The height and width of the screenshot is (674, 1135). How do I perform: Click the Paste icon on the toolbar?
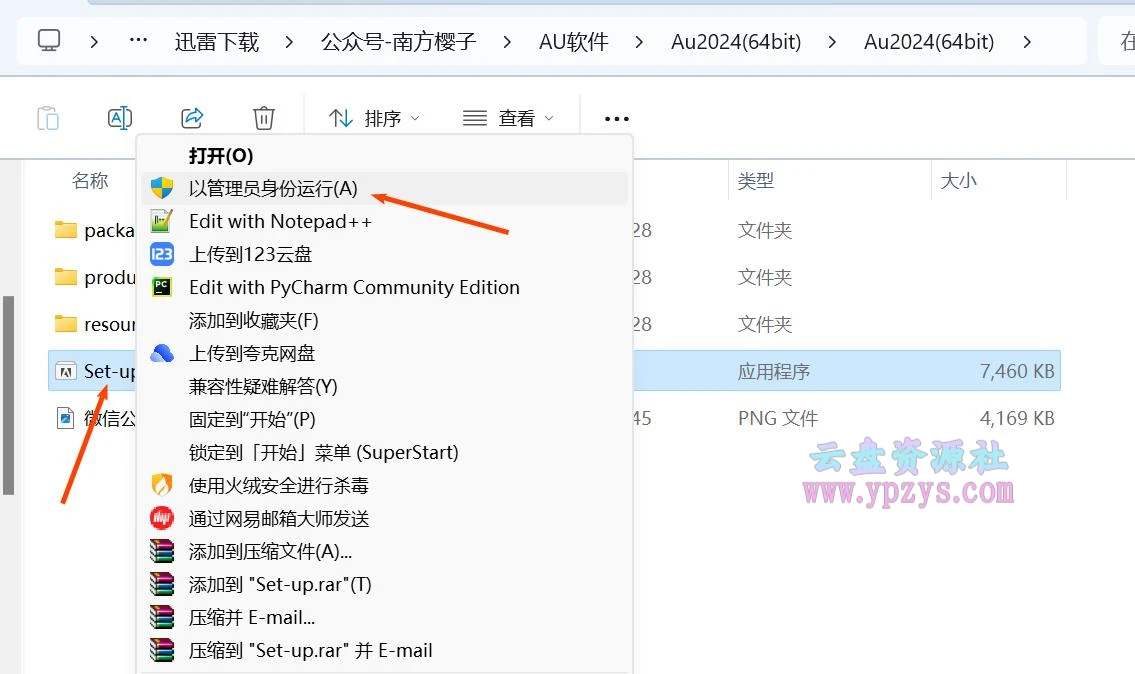click(x=48, y=117)
